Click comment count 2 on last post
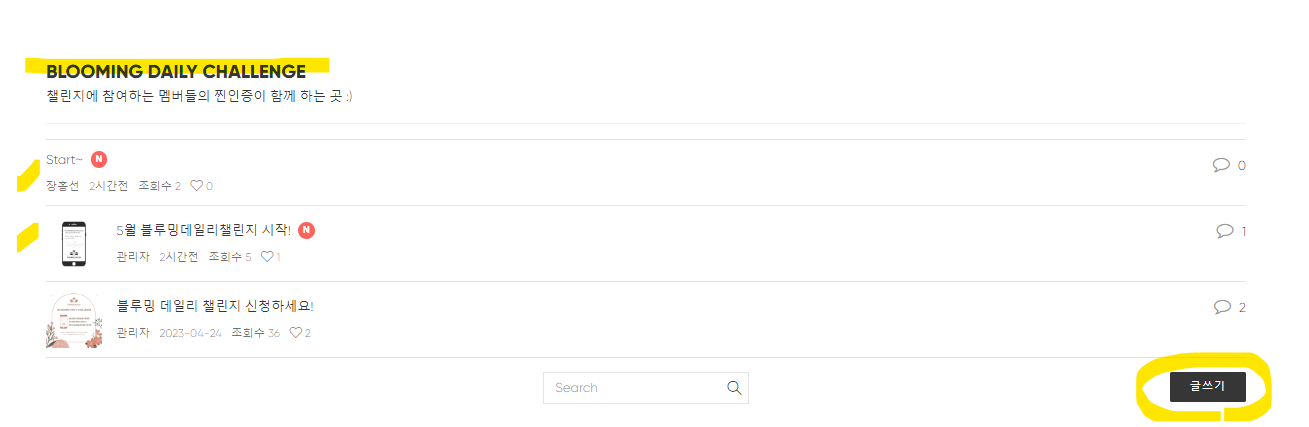 (x=1242, y=308)
